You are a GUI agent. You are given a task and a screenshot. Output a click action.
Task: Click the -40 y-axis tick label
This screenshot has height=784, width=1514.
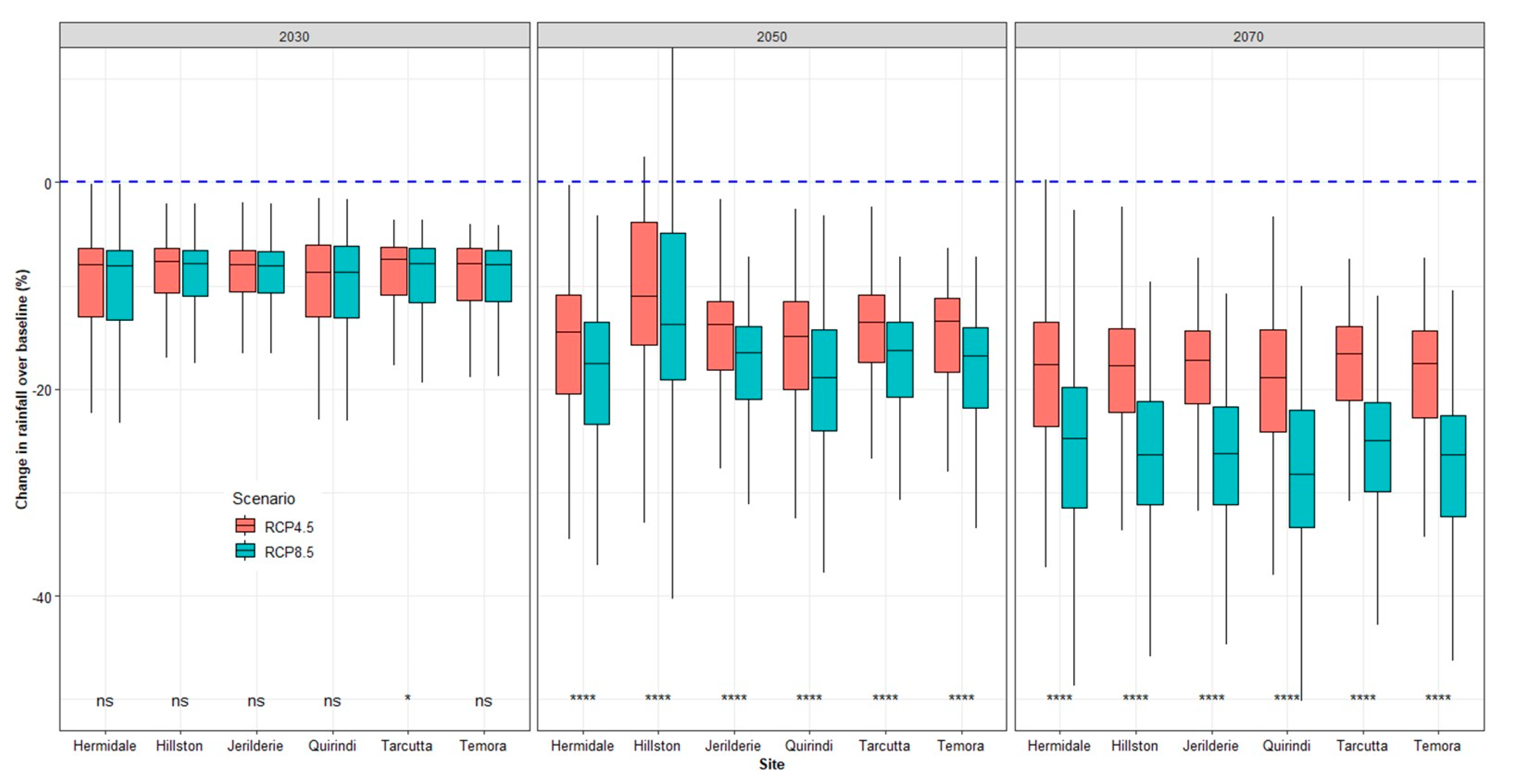pos(42,597)
